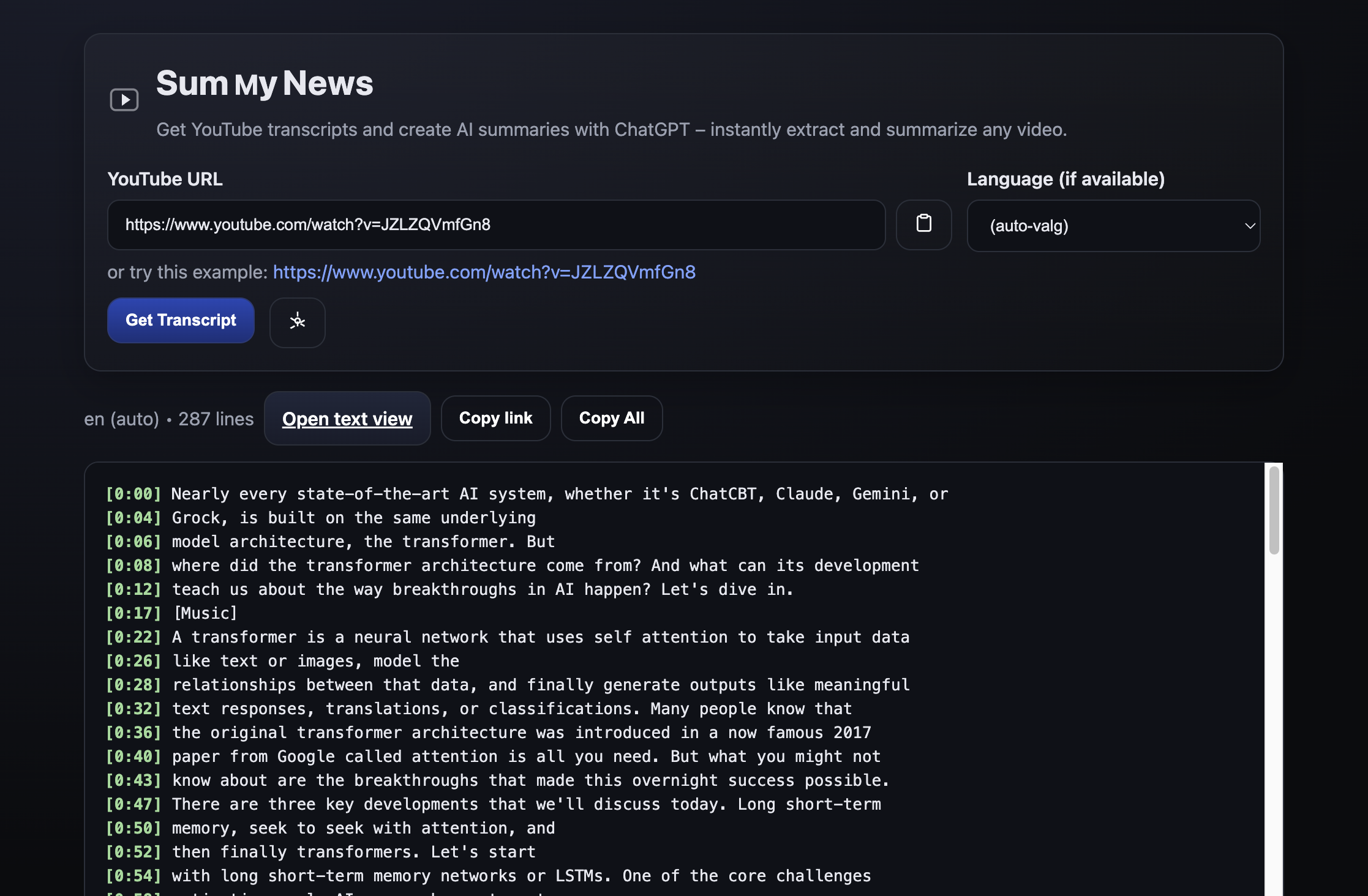The height and width of the screenshot is (896, 1368).
Task: Click the AI sparkle icon next to Get Transcript
Action: 297,322
